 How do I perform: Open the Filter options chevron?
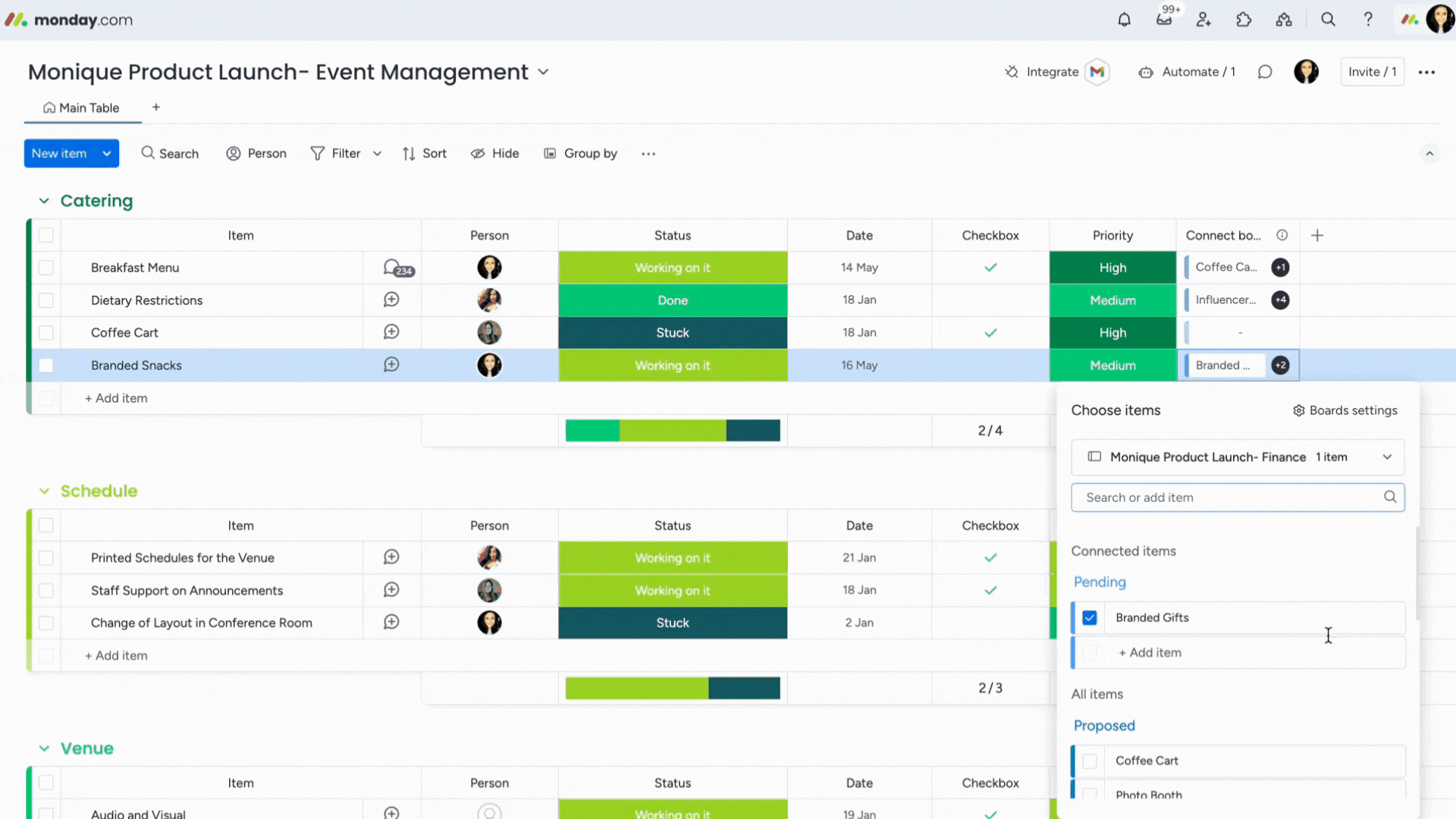coord(377,154)
